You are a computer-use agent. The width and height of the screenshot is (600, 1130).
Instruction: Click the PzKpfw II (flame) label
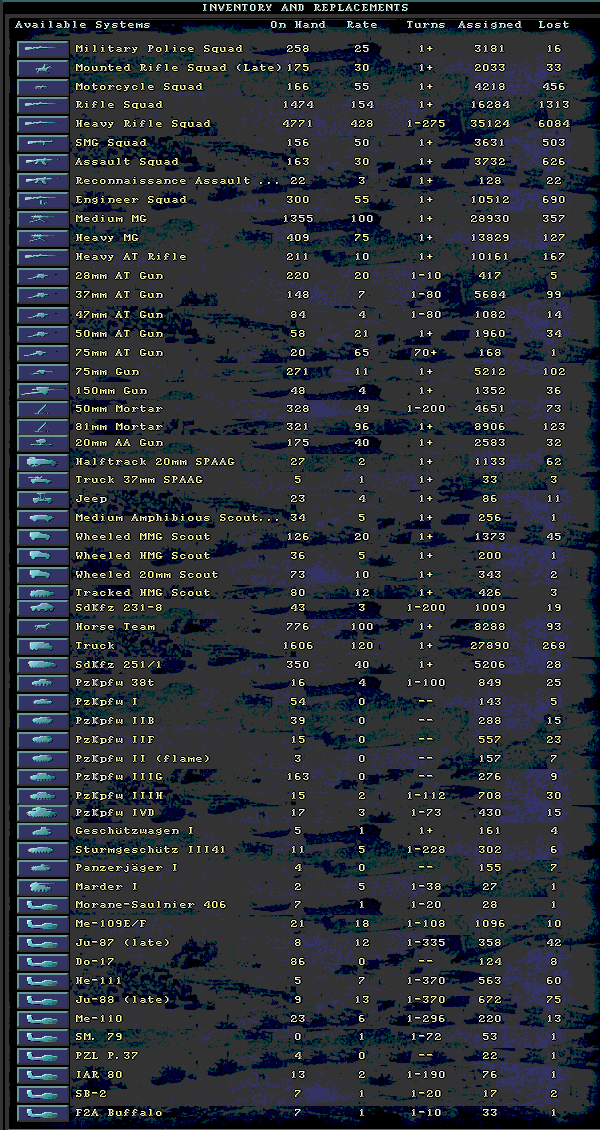click(x=143, y=758)
